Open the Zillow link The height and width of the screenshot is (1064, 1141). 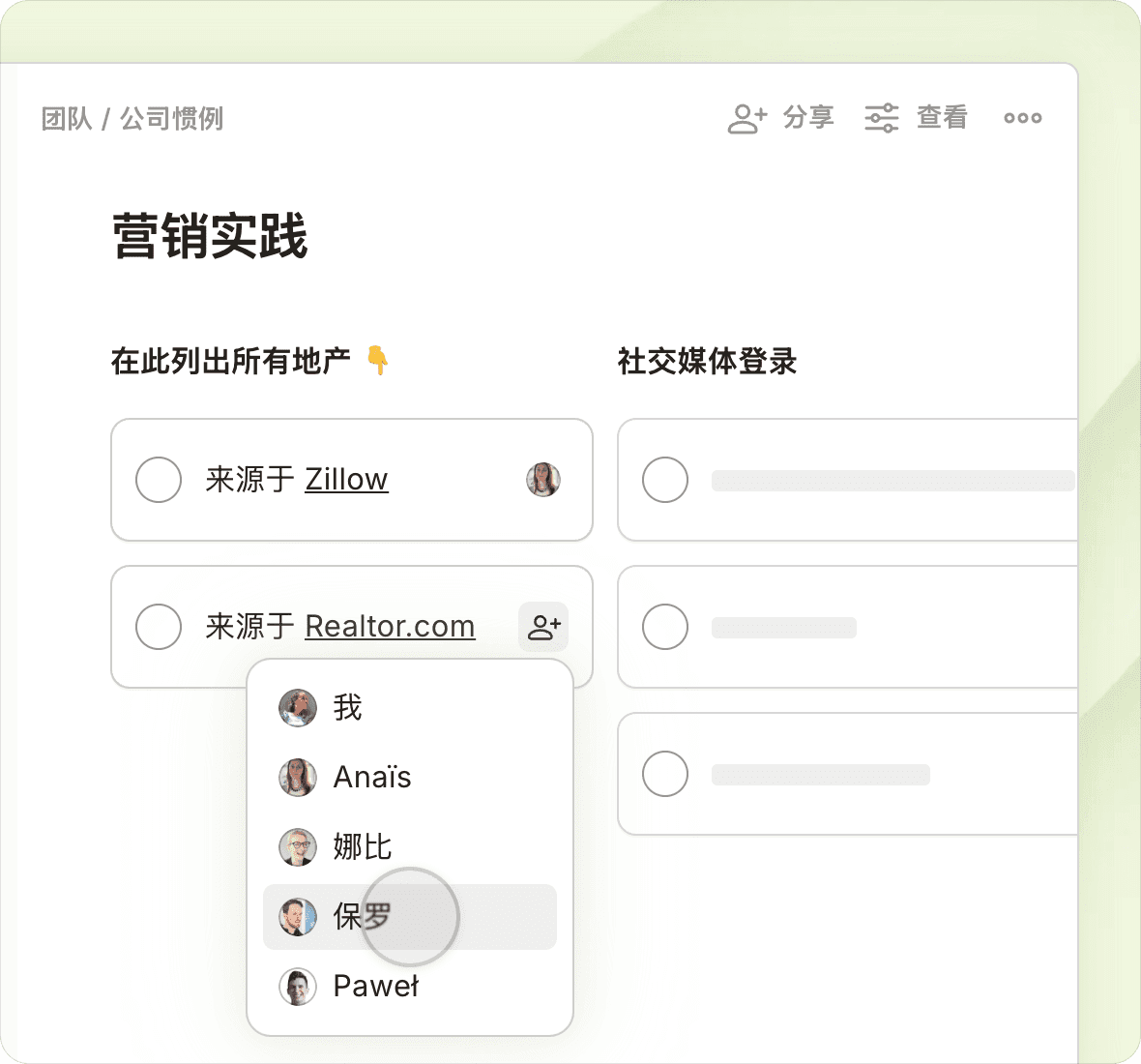point(346,480)
